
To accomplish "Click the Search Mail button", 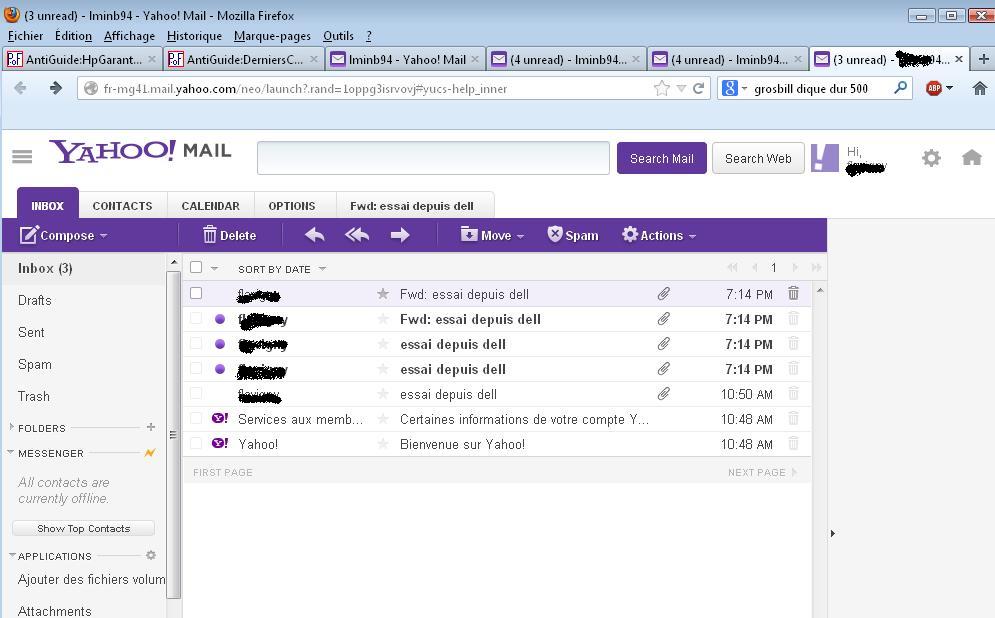I will pyautogui.click(x=662, y=158).
